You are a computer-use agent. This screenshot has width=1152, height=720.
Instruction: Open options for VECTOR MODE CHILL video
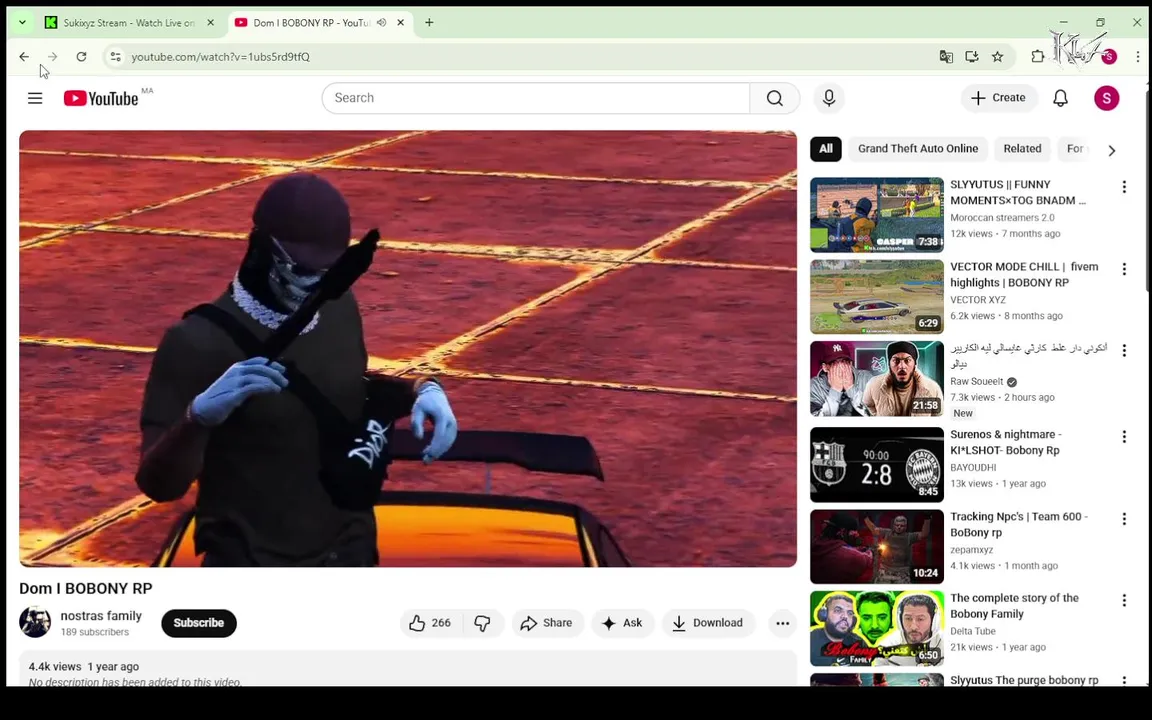(x=1123, y=269)
